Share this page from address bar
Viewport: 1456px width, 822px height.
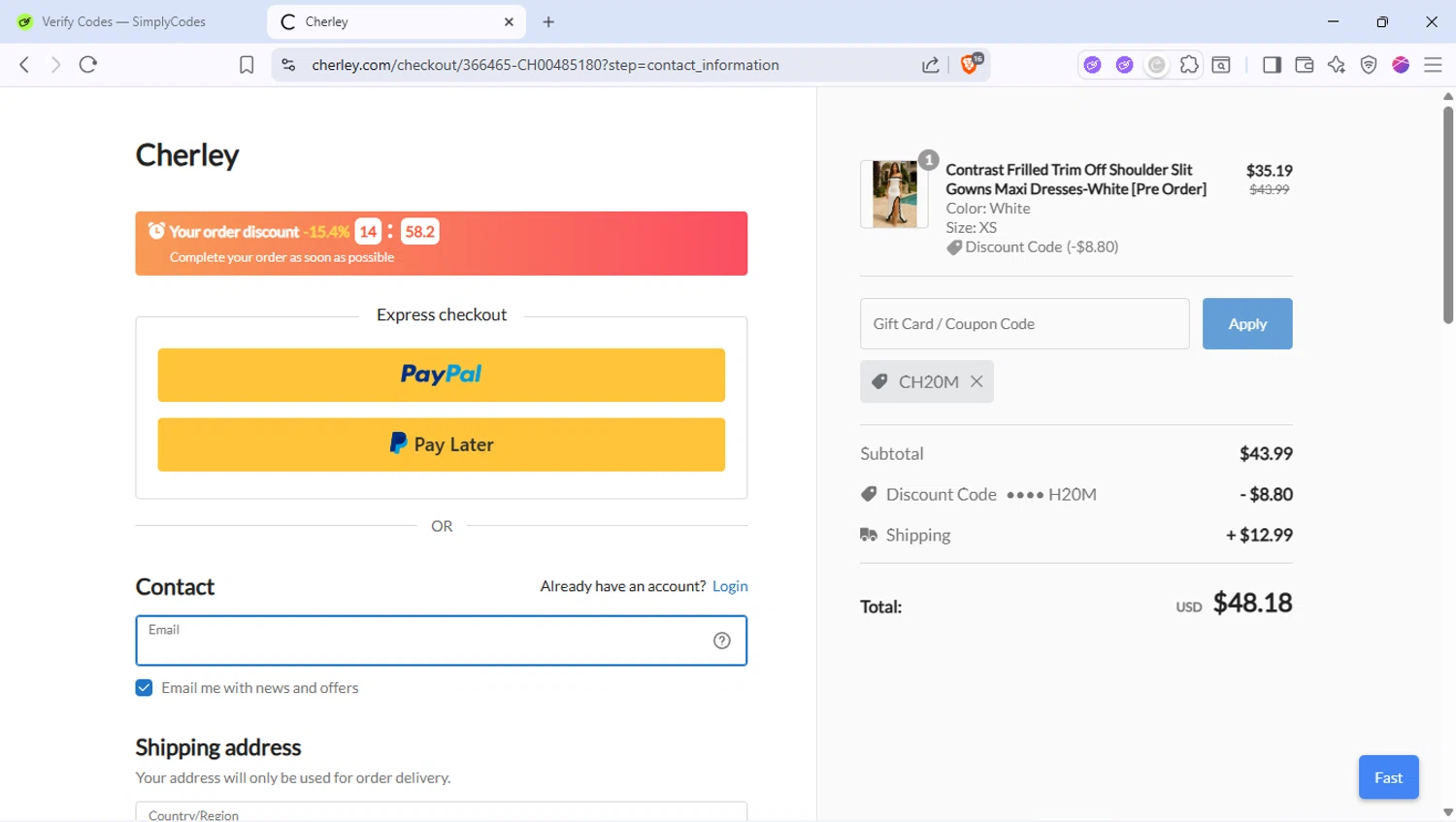pos(930,65)
